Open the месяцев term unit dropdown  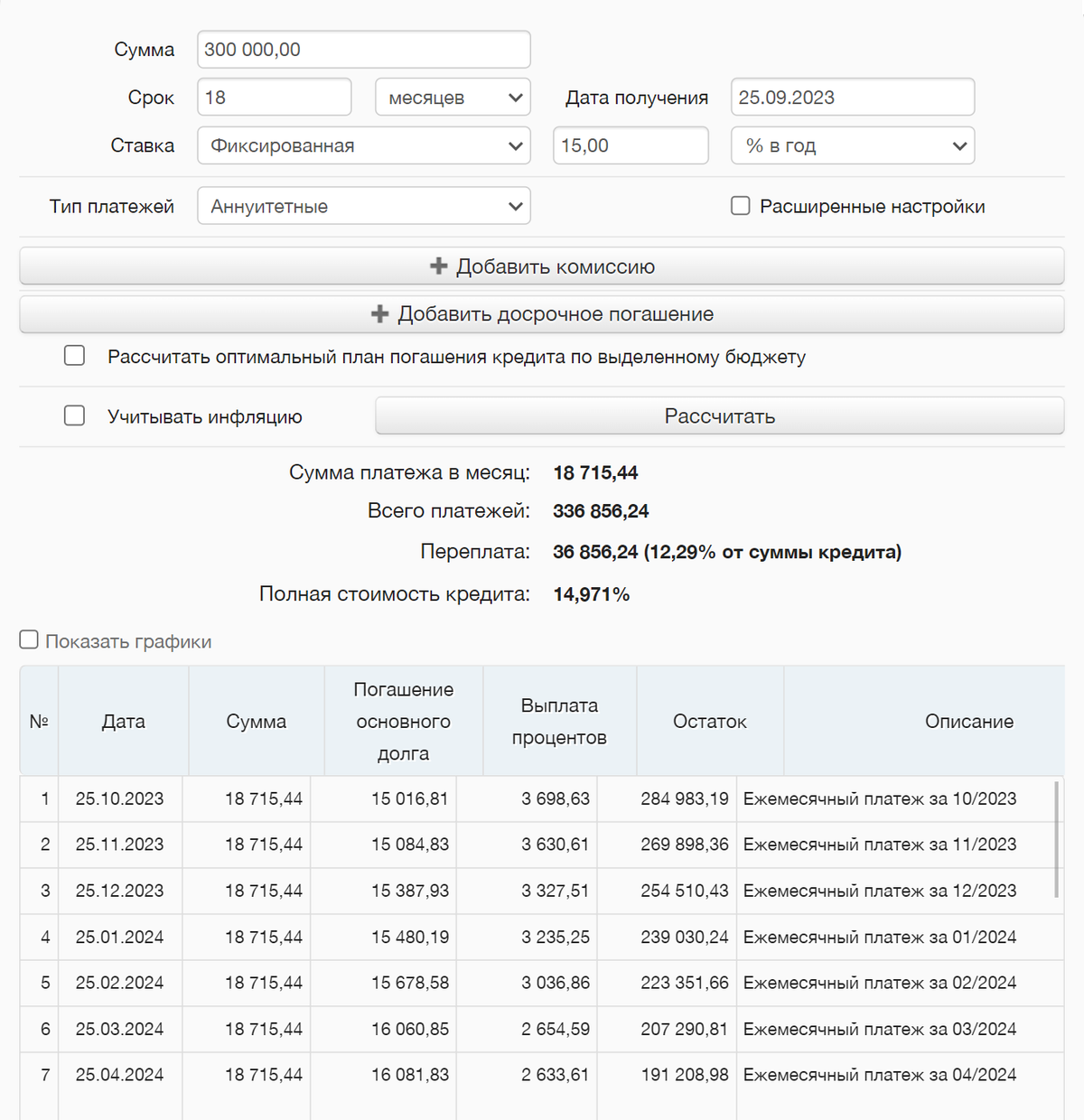pyautogui.click(x=453, y=98)
